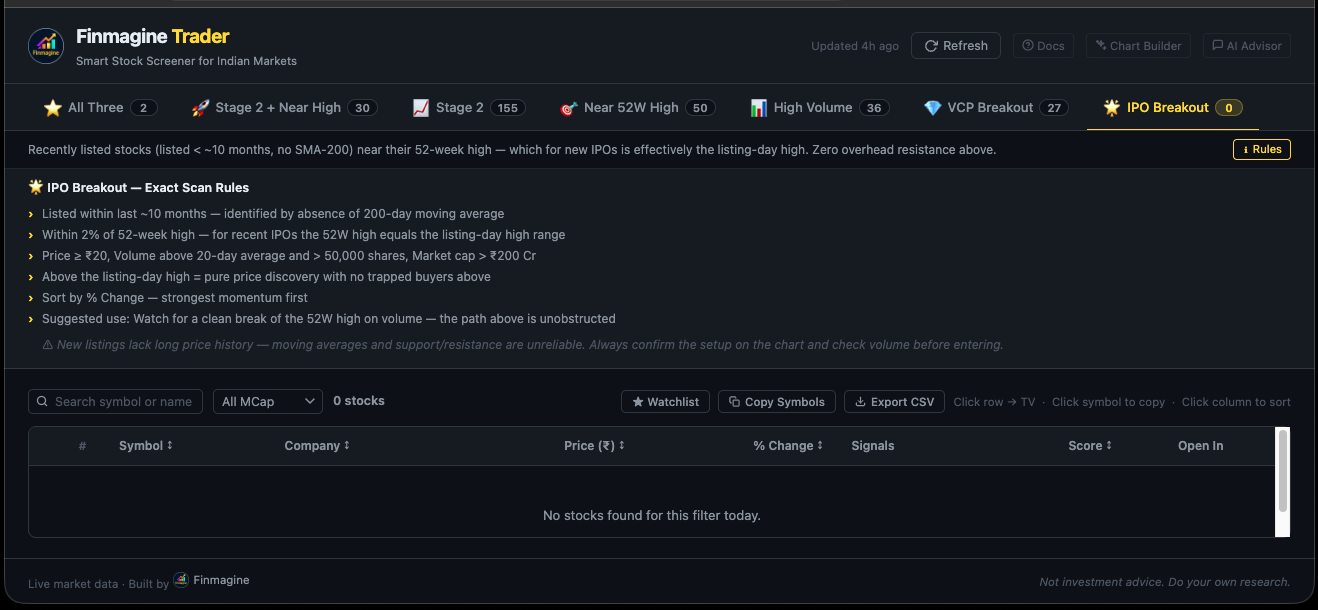Image resolution: width=1318 pixels, height=610 pixels.
Task: Click the Watchlist star button
Action: (x=664, y=402)
